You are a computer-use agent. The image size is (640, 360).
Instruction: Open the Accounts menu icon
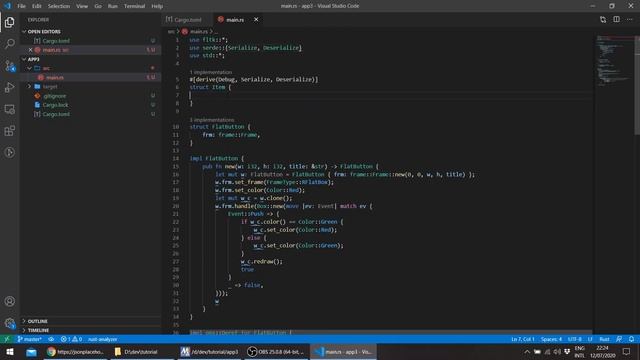coord(9,301)
